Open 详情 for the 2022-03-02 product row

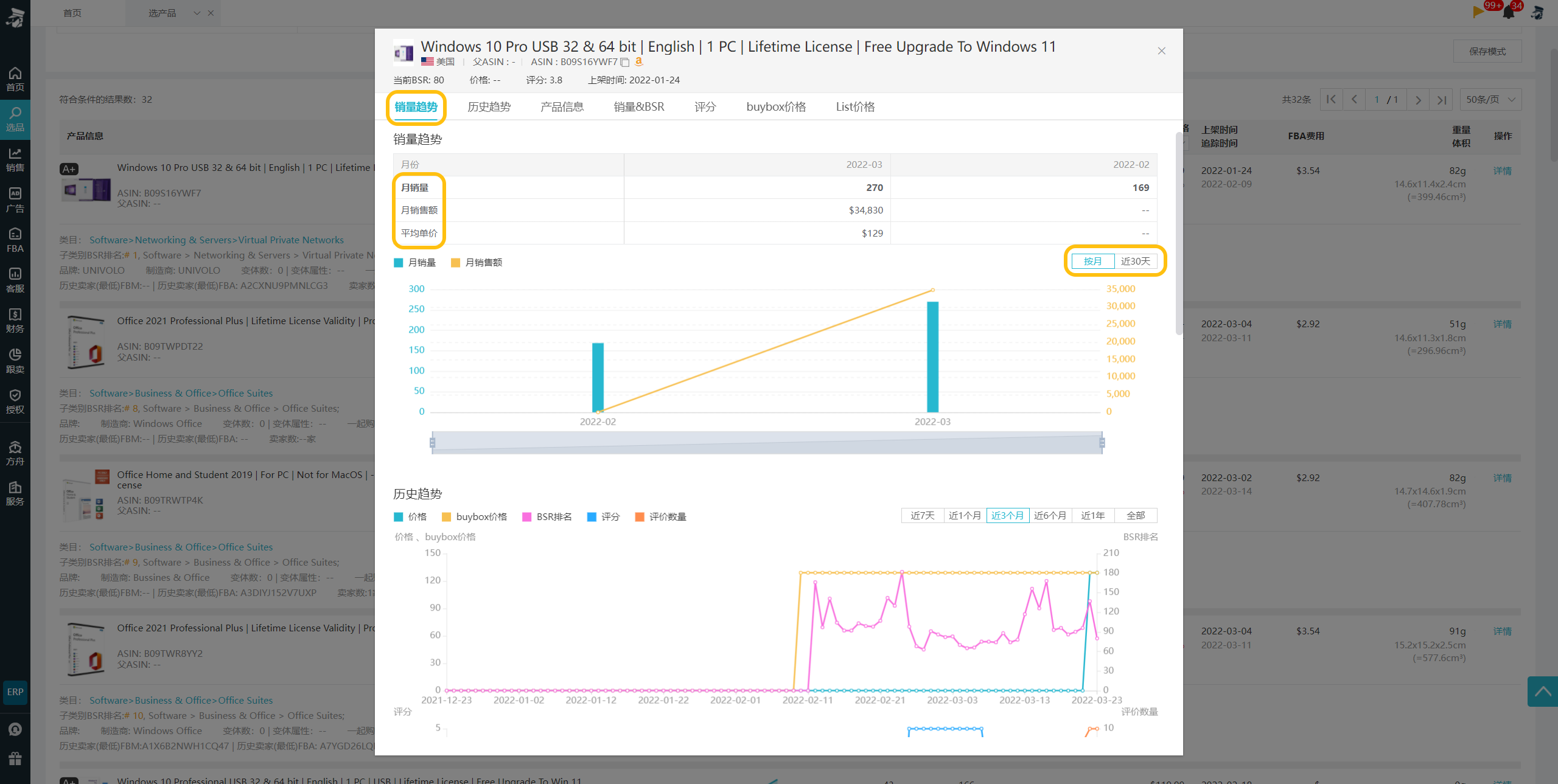[x=1503, y=478]
